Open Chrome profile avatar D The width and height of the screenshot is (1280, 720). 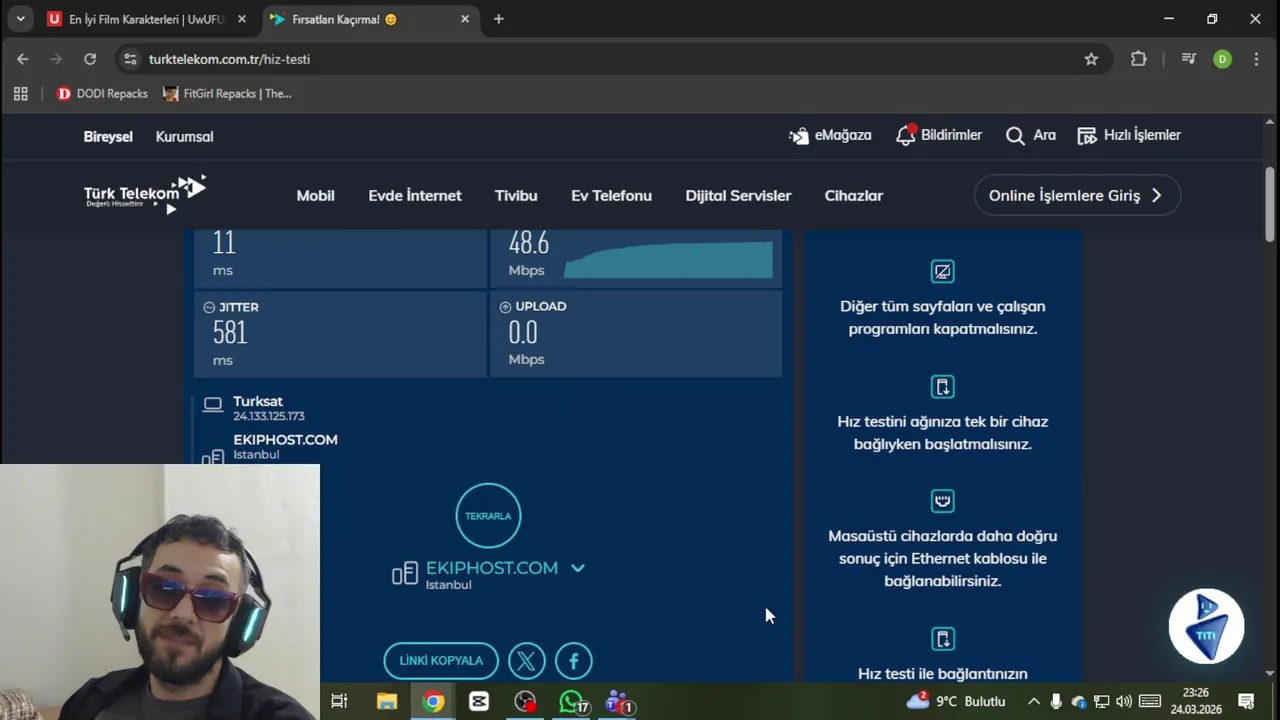tap(1222, 59)
